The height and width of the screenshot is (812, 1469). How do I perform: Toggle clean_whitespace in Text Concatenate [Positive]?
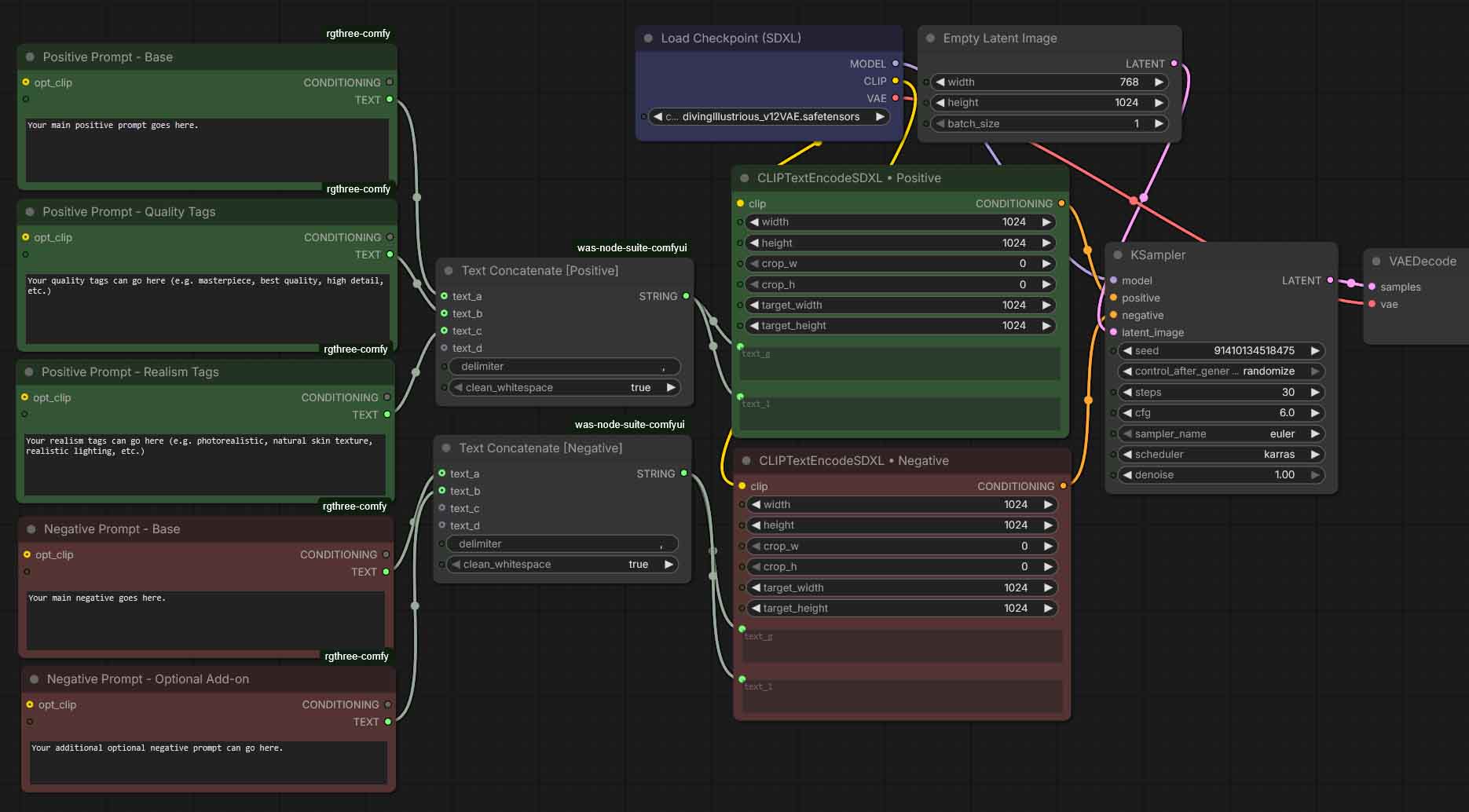[562, 387]
